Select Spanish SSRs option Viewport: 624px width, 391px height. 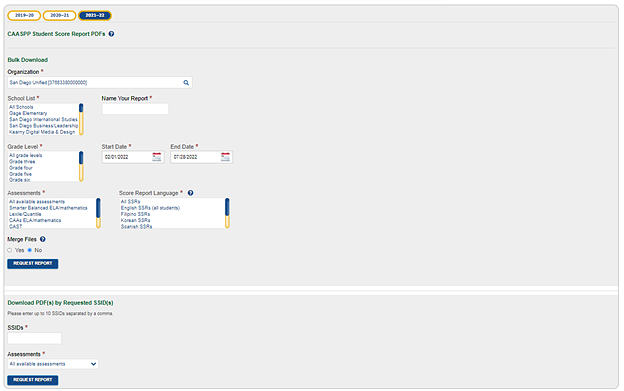[x=136, y=226]
